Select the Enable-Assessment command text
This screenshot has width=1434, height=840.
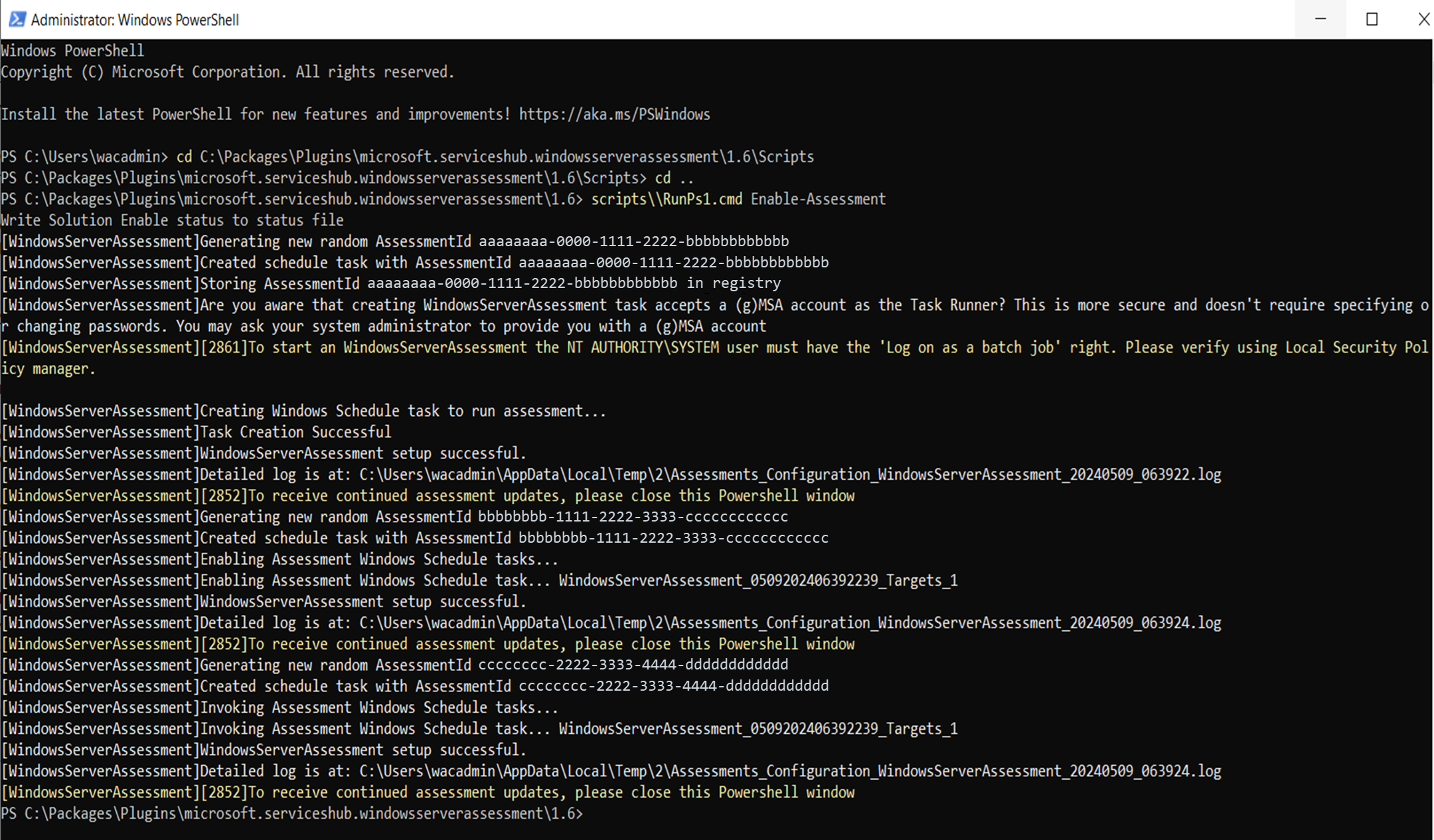817,198
